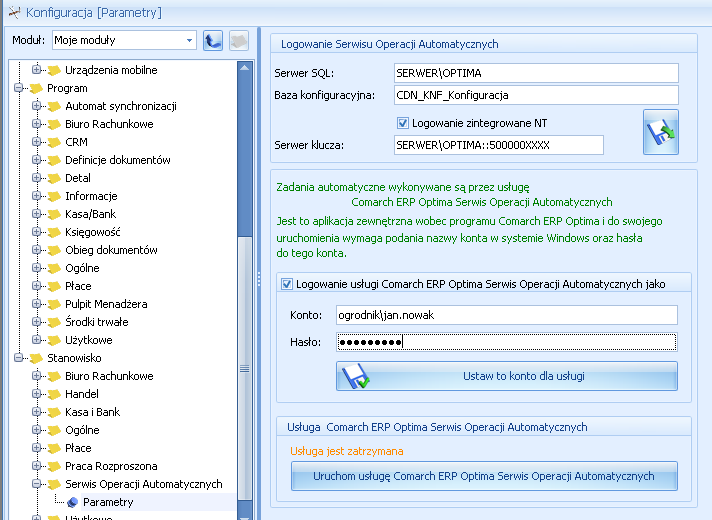Collapse the Serwis Operacji Automatycznych node
This screenshot has width=712, height=520.
pyautogui.click(x=36, y=484)
